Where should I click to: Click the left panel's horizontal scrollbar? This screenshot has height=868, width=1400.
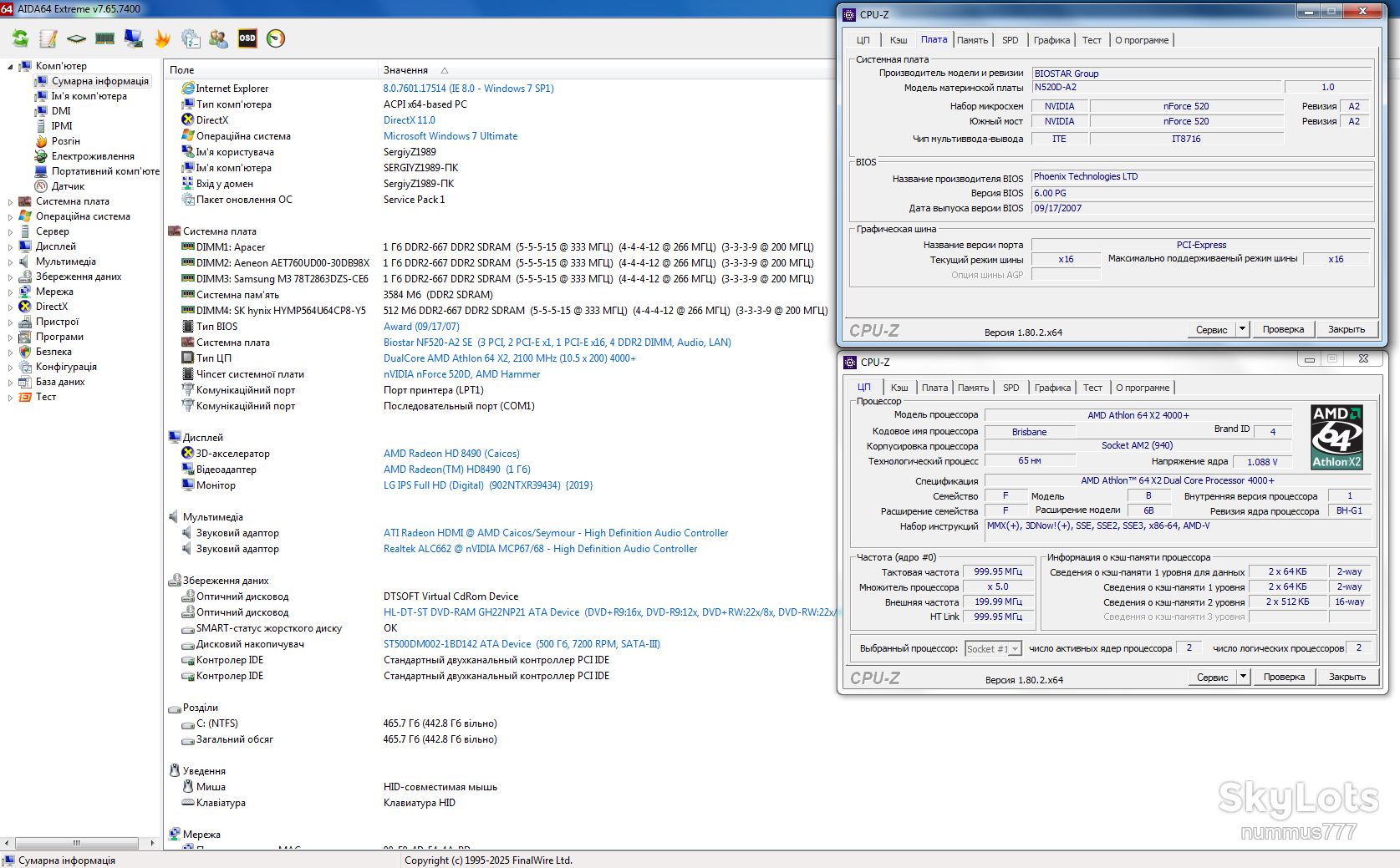point(77,843)
